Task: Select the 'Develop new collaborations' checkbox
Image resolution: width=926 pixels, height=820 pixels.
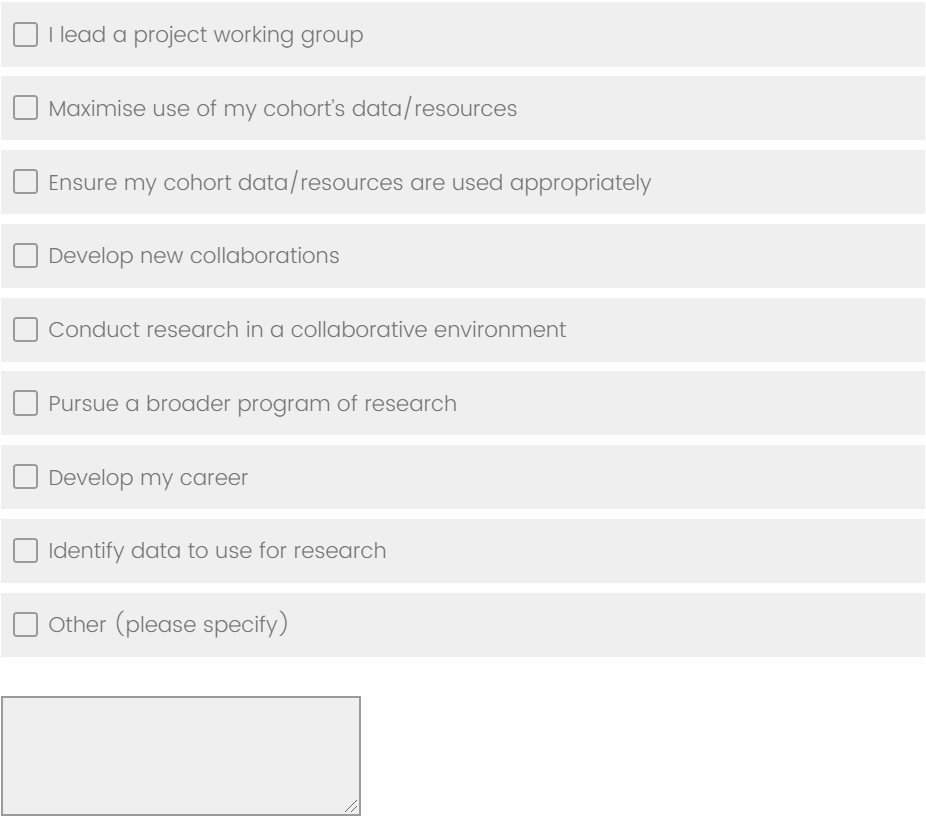Action: click(x=25, y=256)
